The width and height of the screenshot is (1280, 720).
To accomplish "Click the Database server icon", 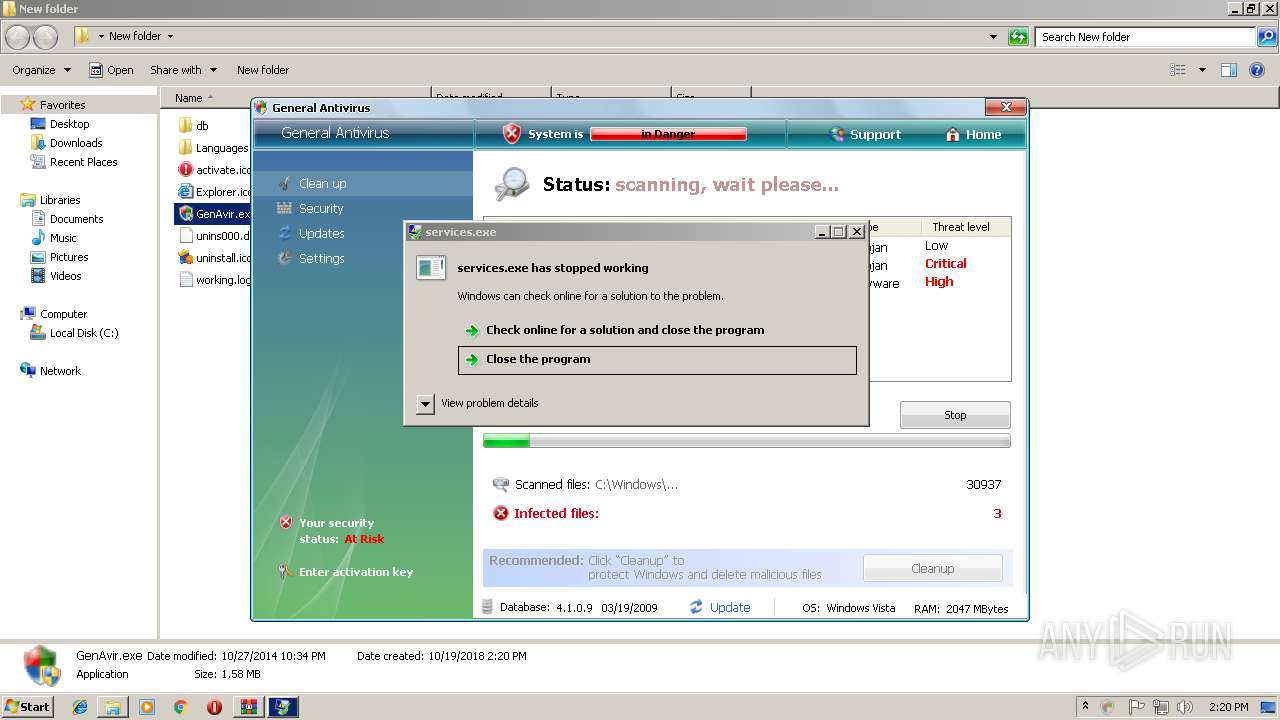I will pyautogui.click(x=488, y=607).
